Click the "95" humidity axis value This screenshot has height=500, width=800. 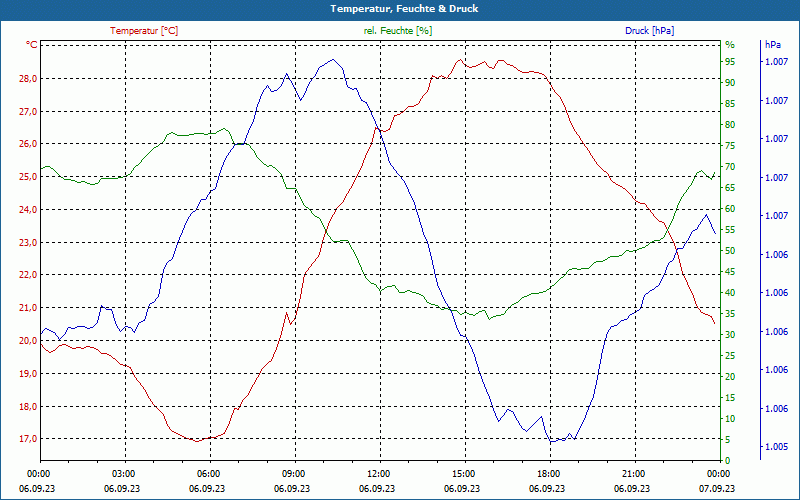click(731, 62)
